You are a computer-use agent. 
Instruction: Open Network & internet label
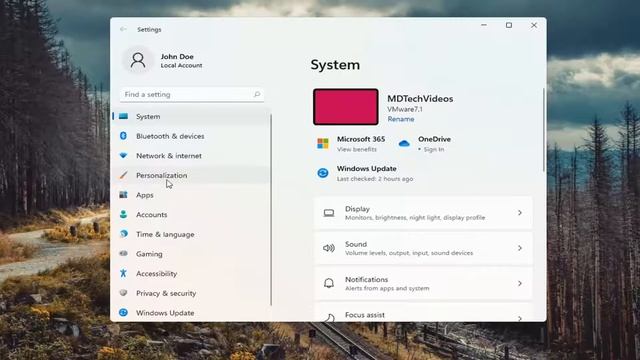169,156
